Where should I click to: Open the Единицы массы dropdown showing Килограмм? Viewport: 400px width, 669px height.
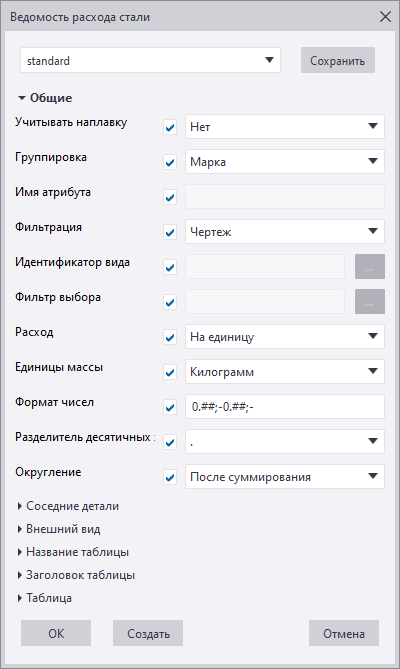285,371
